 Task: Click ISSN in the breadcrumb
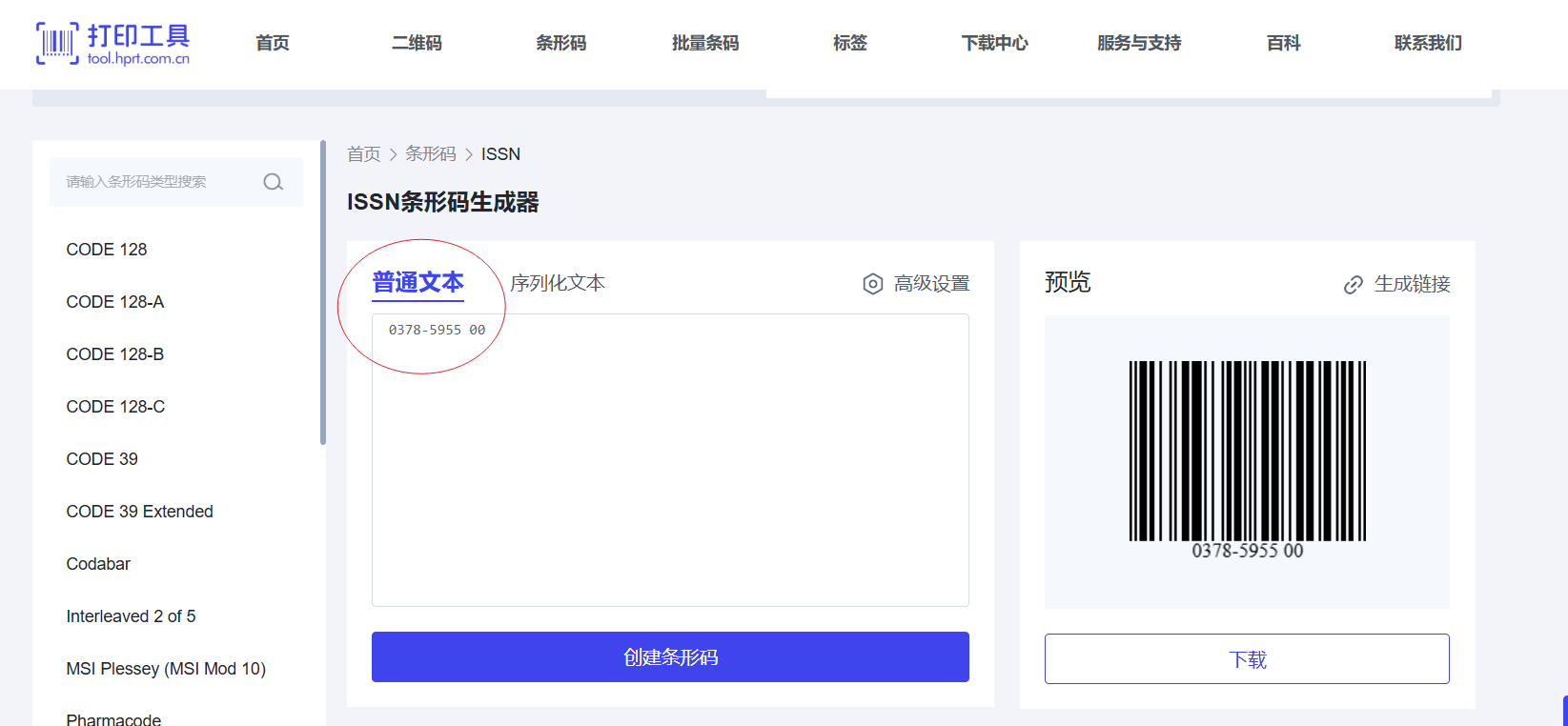click(x=500, y=154)
